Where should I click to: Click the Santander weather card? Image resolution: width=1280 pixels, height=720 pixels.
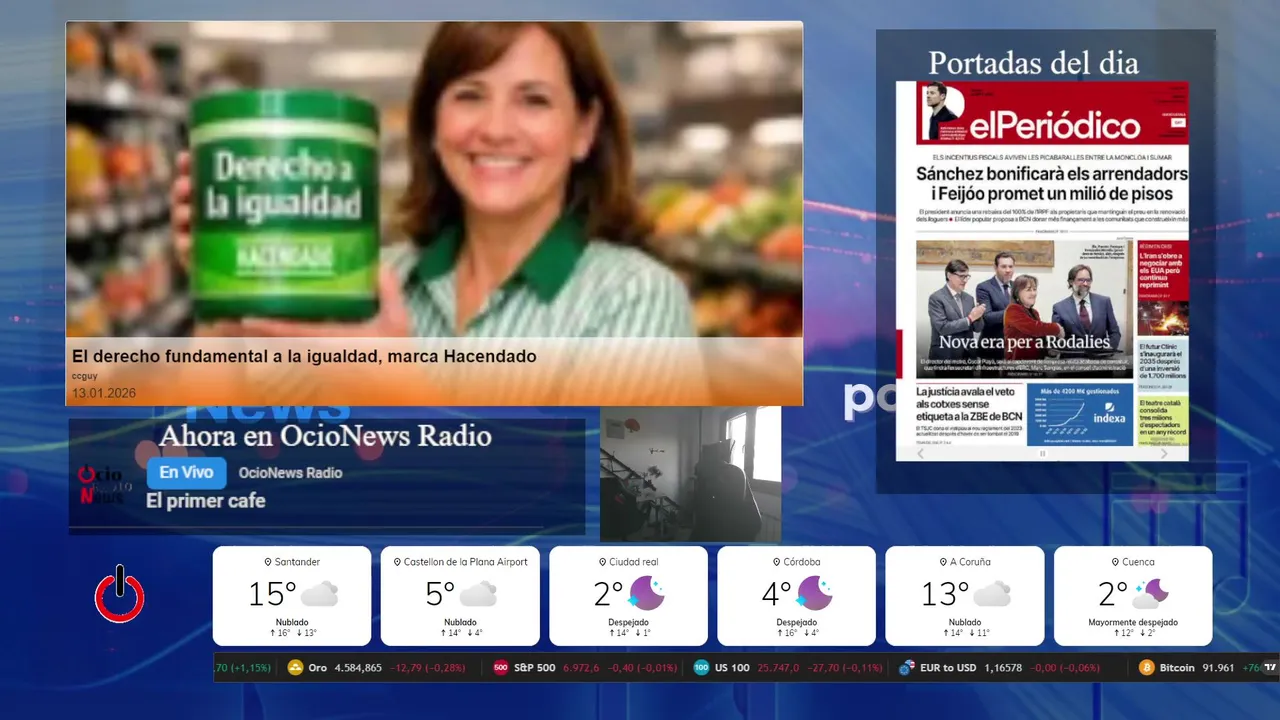point(291,596)
